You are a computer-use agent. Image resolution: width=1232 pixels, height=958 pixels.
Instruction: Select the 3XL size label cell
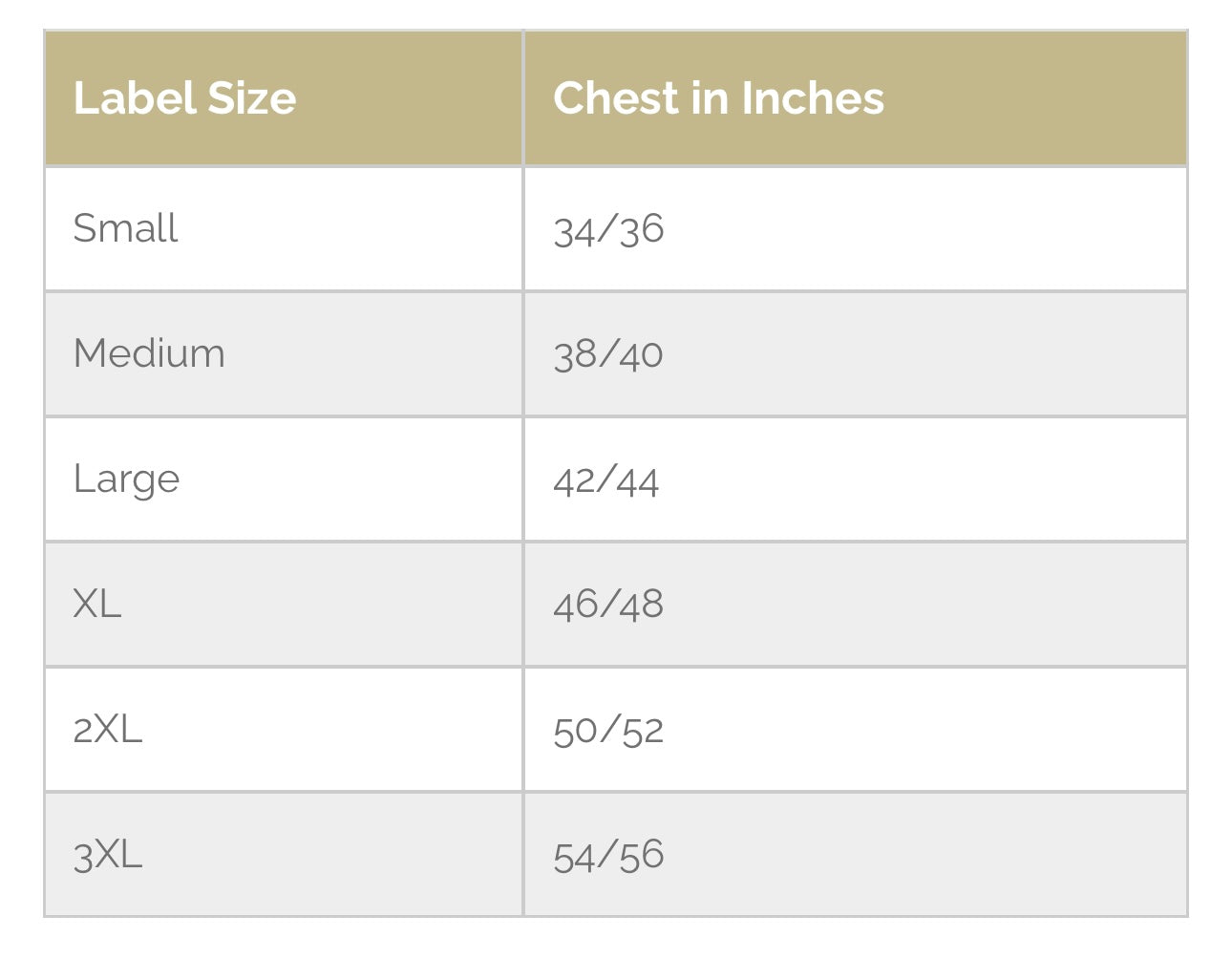[x=108, y=854]
